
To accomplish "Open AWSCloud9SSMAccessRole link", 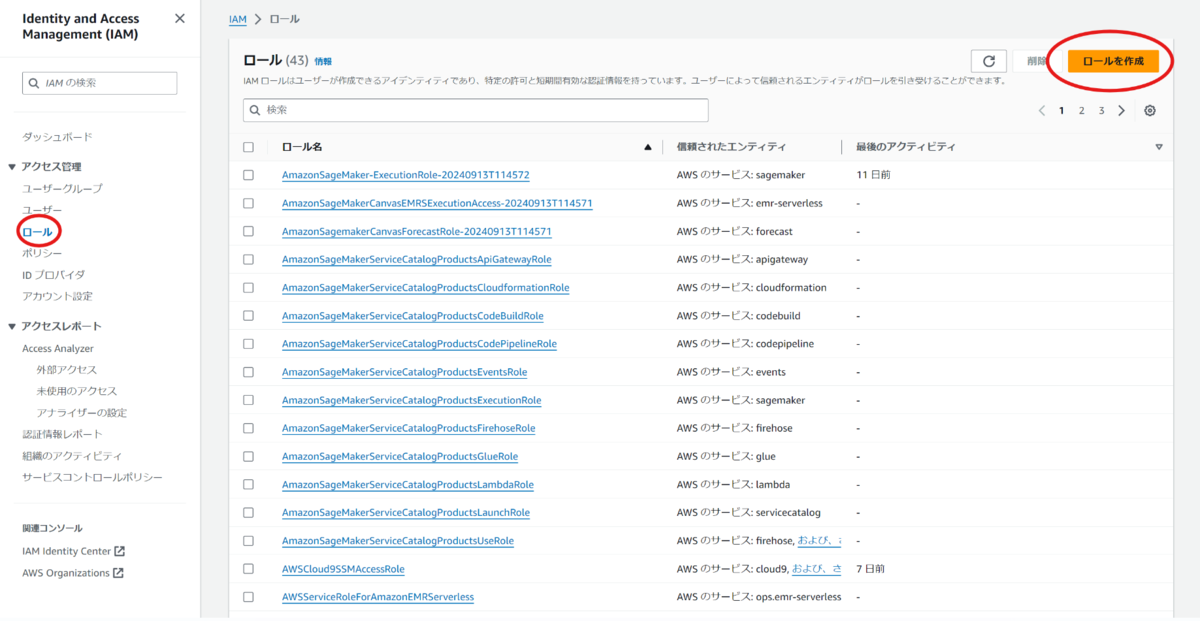I will click(x=343, y=569).
